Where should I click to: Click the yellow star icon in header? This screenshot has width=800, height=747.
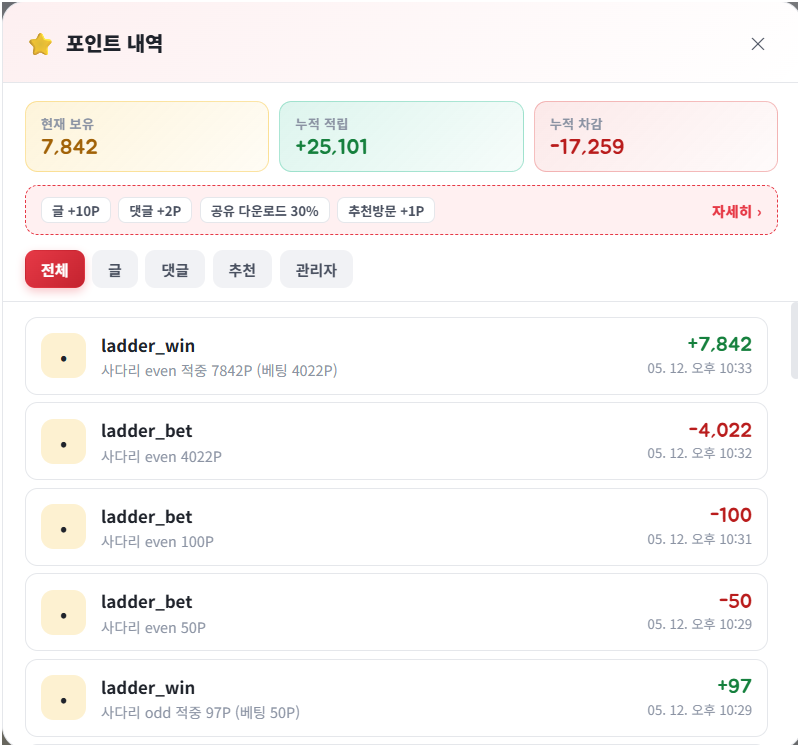pyautogui.click(x=40, y=44)
